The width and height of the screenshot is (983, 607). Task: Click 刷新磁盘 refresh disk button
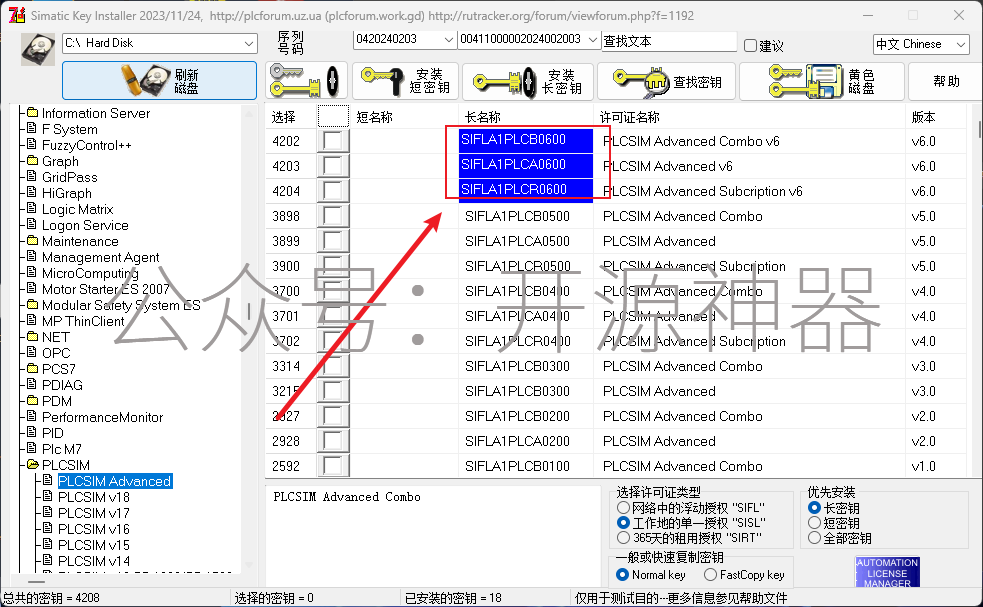[x=159, y=80]
